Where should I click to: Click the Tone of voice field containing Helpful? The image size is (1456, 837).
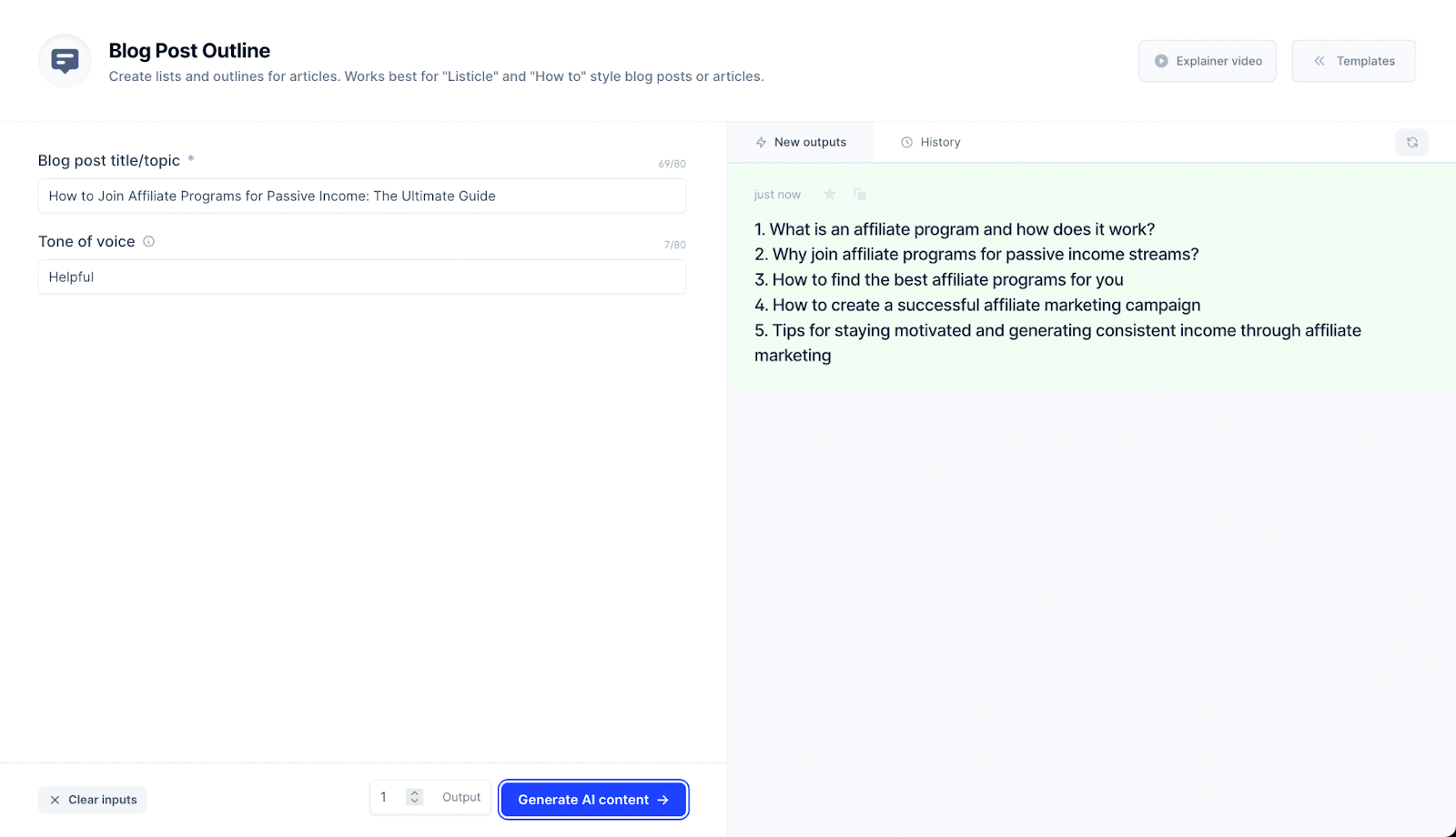click(x=361, y=277)
